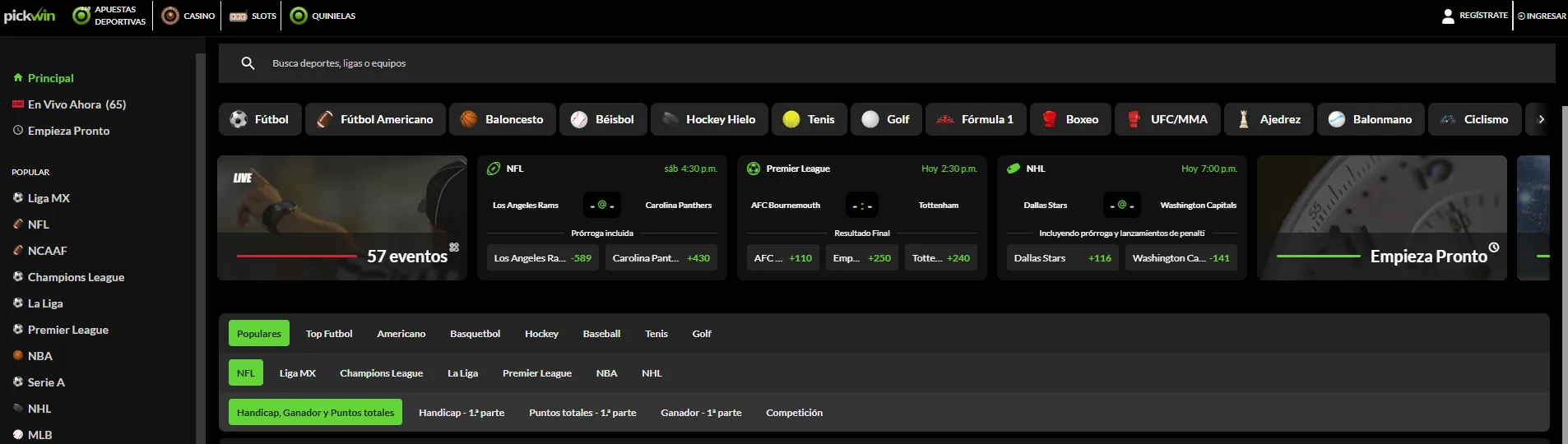Select the Boxeo sport chip

click(1070, 119)
